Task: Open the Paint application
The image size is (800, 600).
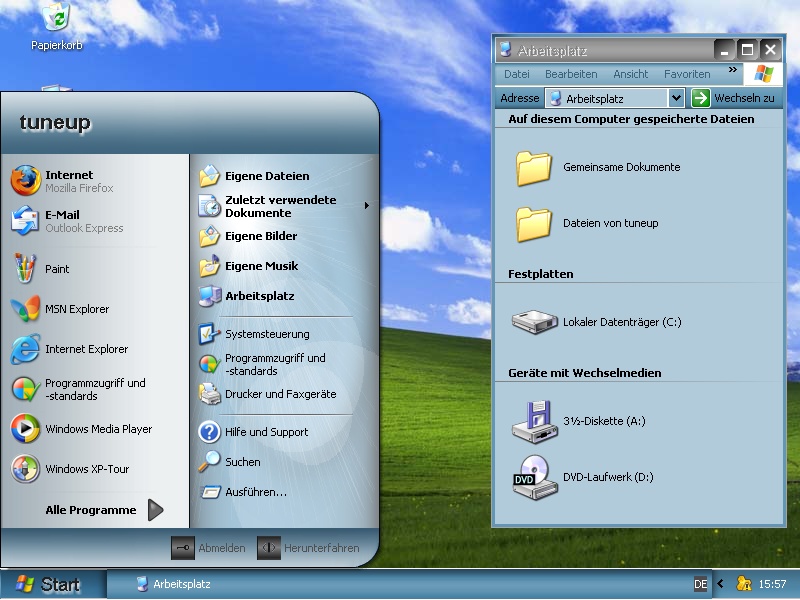Action: pos(57,269)
